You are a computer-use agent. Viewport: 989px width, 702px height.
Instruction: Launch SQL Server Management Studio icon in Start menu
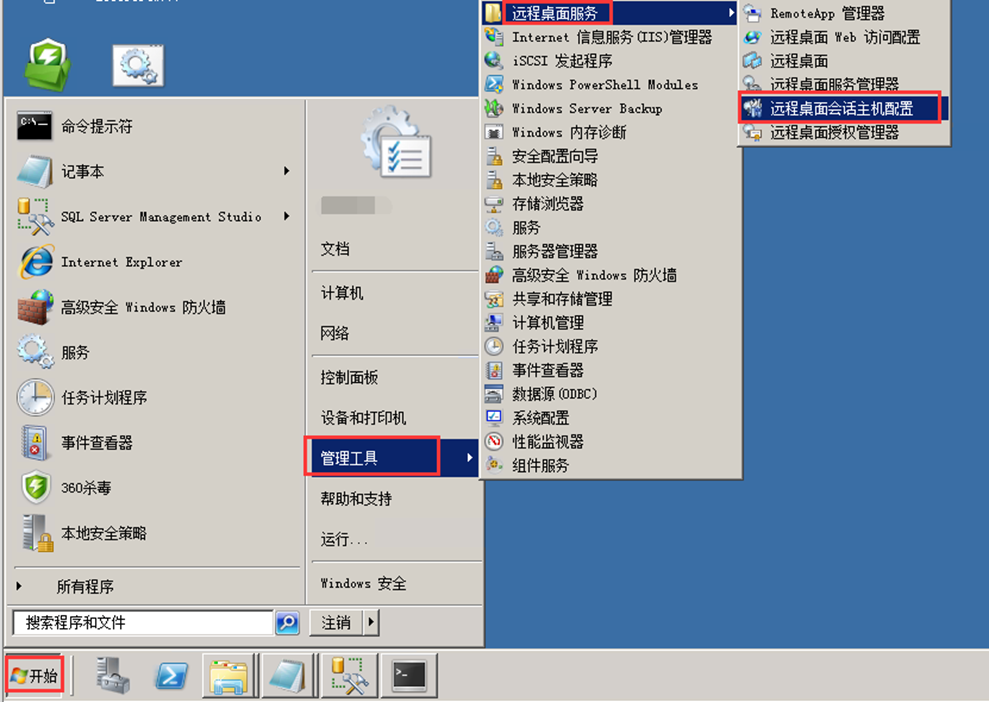[x=35, y=216]
